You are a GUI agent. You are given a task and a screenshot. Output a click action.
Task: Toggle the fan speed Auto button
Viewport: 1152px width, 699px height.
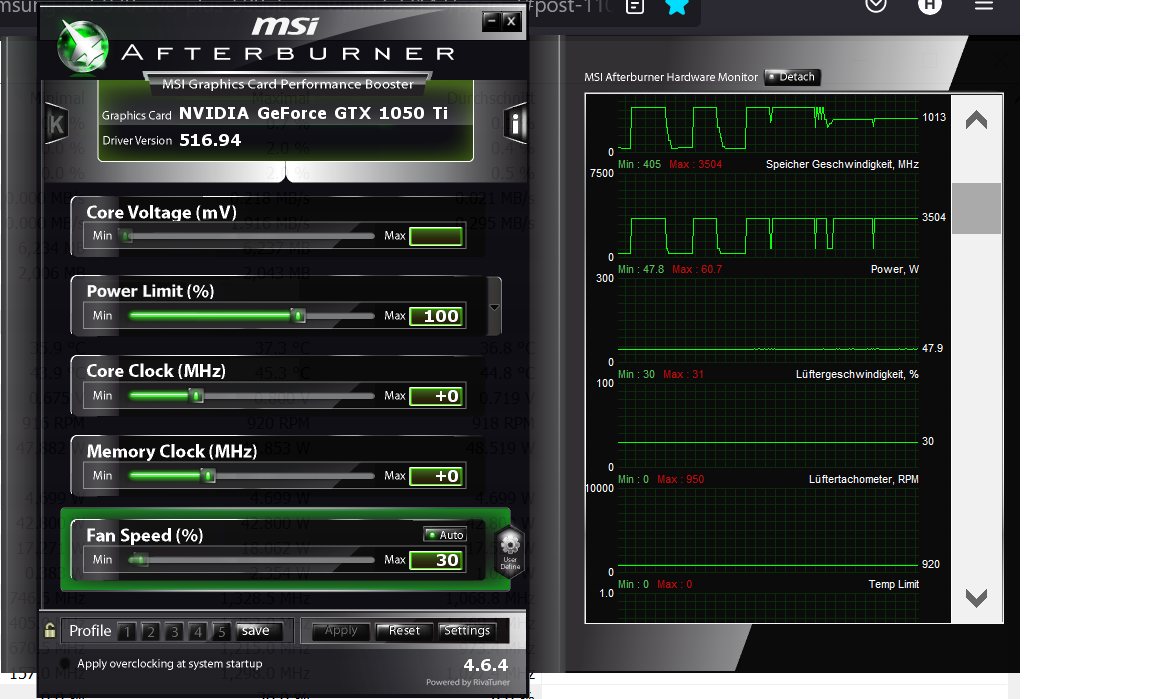pyautogui.click(x=445, y=534)
